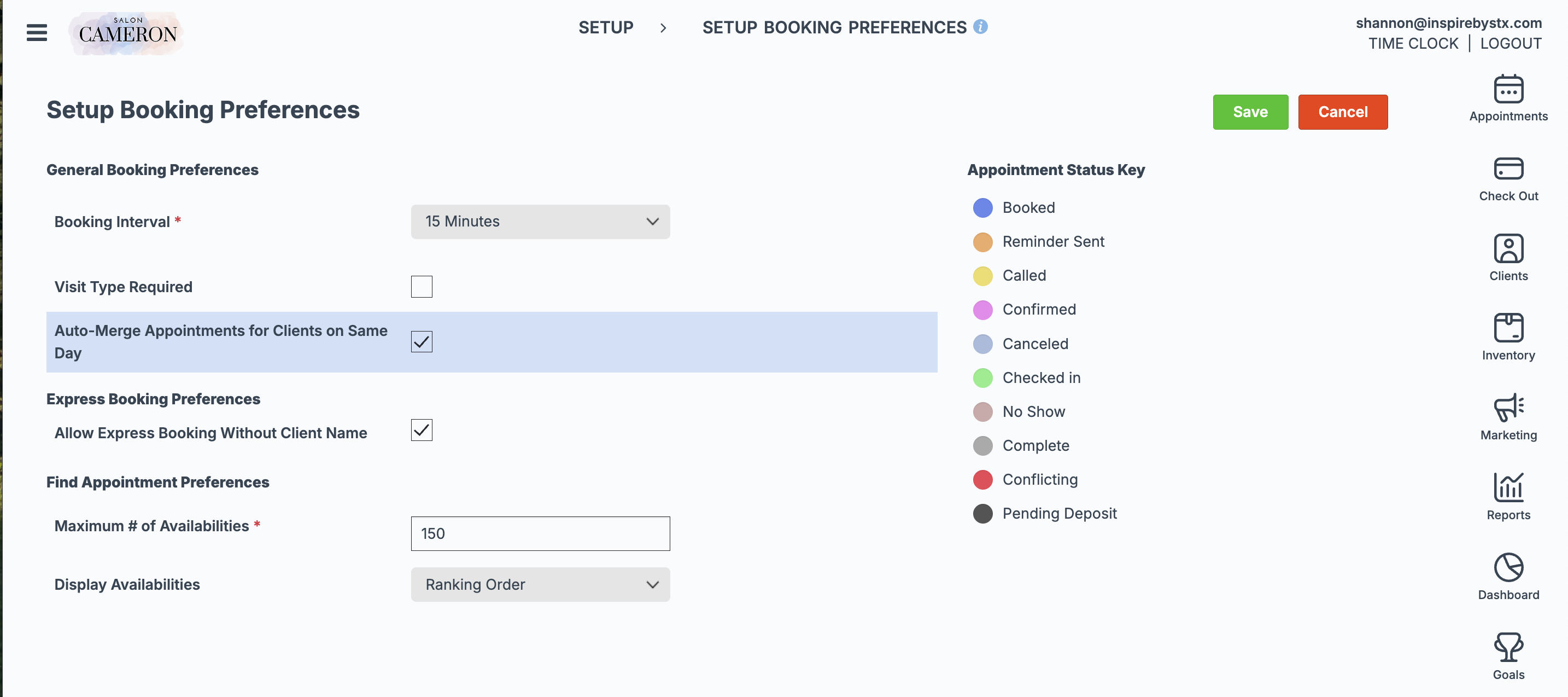Enable the Visit Type Required checkbox
1568x697 pixels.
(x=421, y=286)
